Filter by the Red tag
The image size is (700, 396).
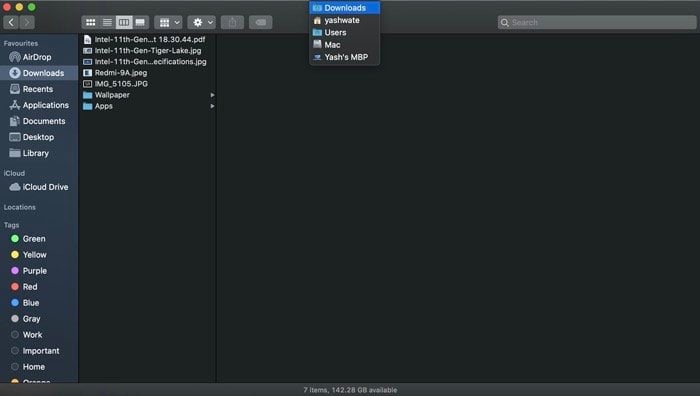pyautogui.click(x=39, y=287)
